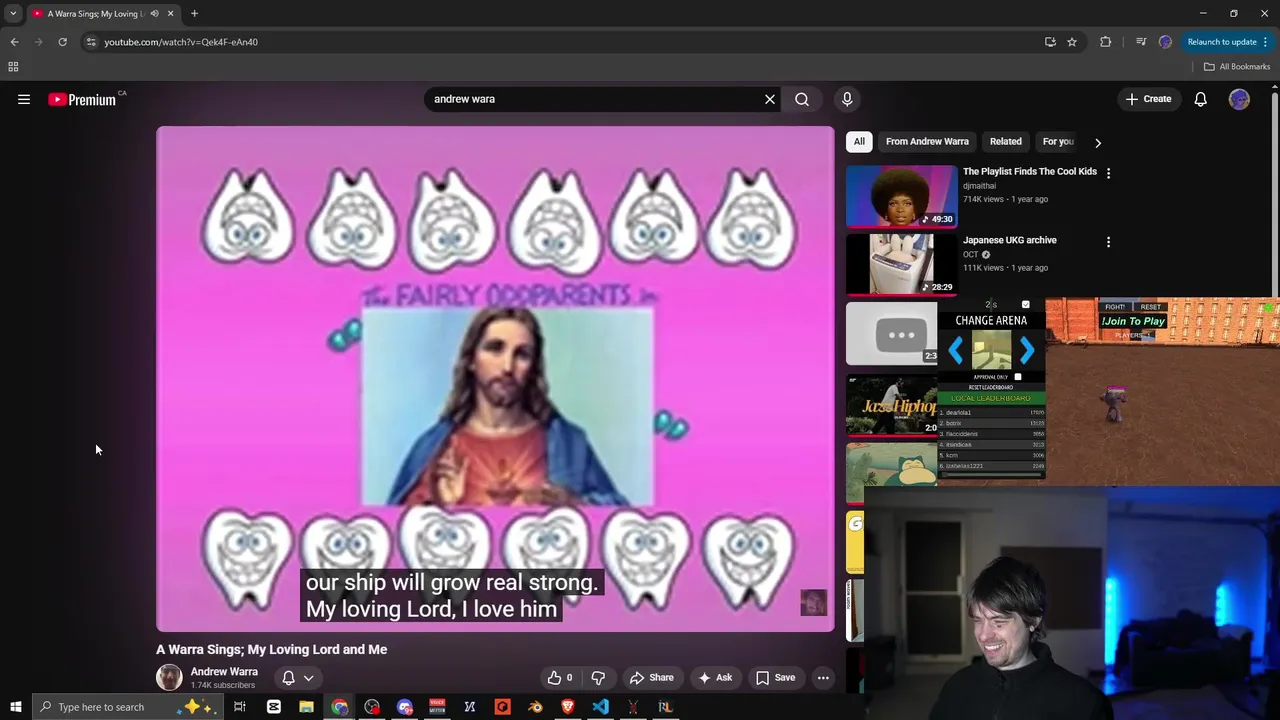This screenshot has height=720, width=1280.
Task: Click RESET in the game overlay
Action: 1151,307
